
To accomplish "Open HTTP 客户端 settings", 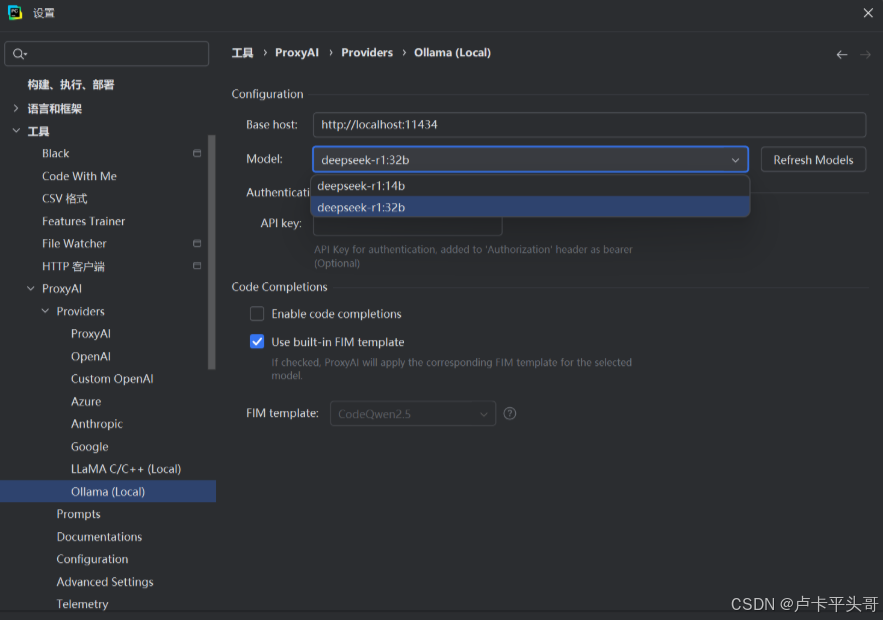I will click(73, 266).
